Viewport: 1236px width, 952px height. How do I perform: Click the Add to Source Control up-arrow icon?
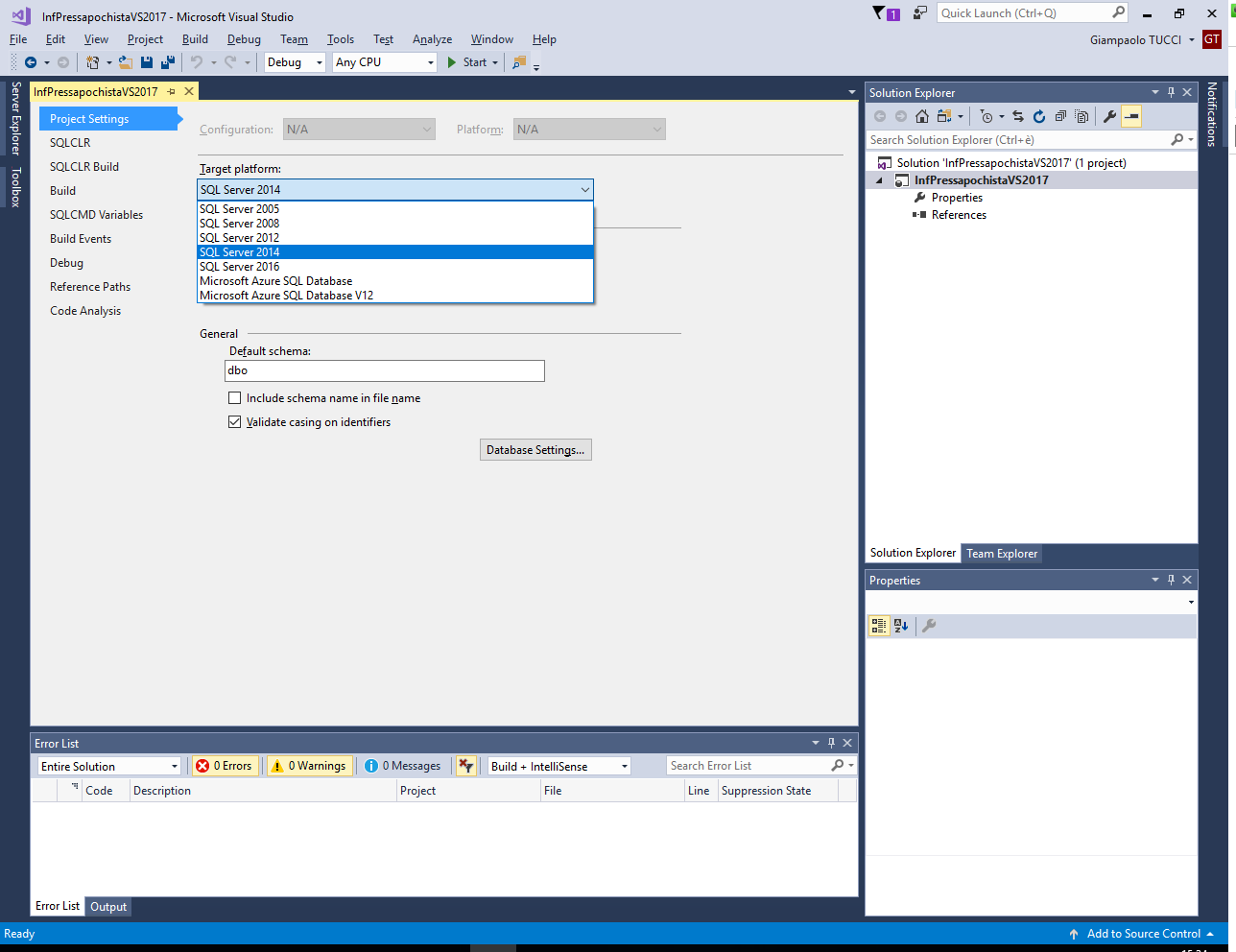pyautogui.click(x=1074, y=934)
